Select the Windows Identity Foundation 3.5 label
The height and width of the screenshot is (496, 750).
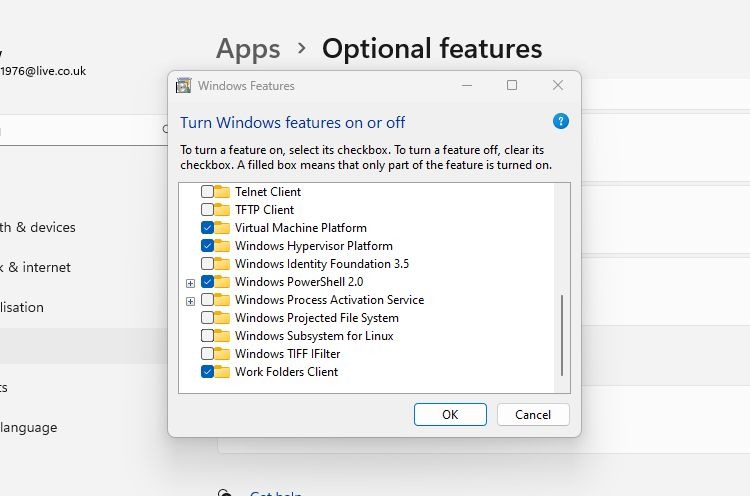322,264
